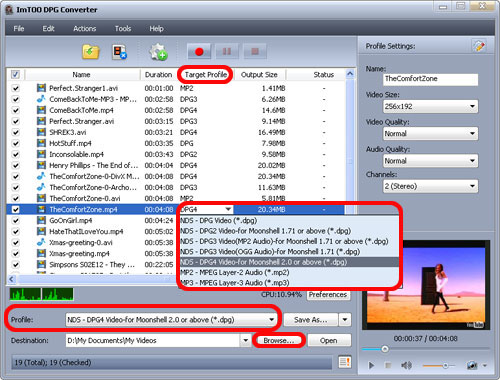Click the Add File folder icon
Screen dimensions: 500x380
91,52
